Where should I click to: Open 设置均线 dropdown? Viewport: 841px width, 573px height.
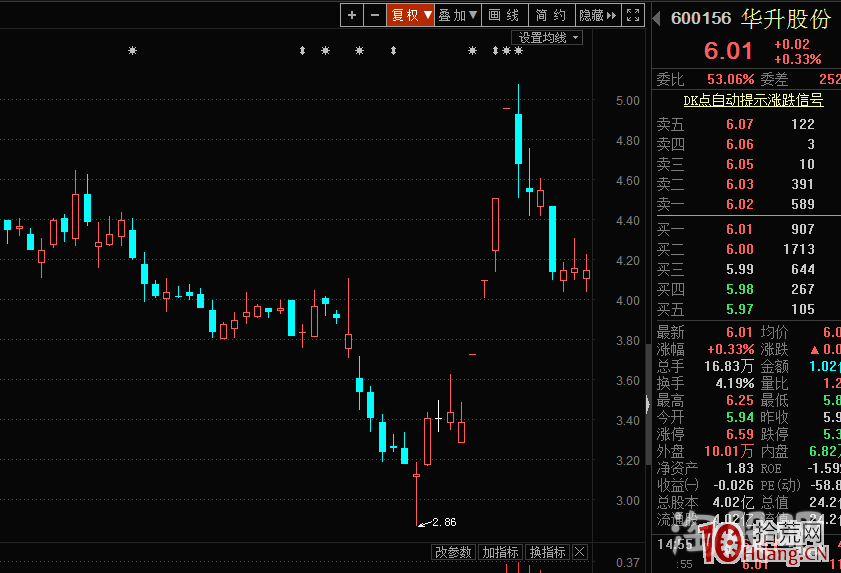click(x=547, y=38)
